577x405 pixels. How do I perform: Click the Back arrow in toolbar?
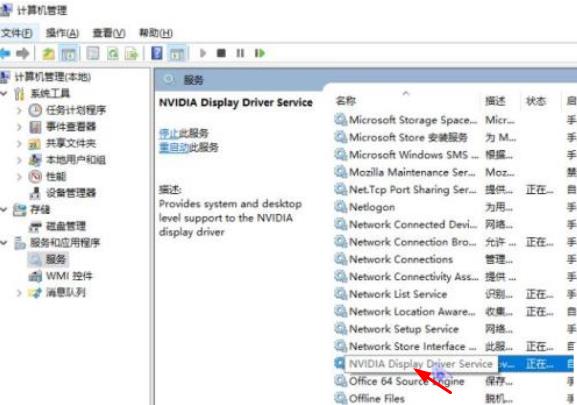tap(5, 54)
